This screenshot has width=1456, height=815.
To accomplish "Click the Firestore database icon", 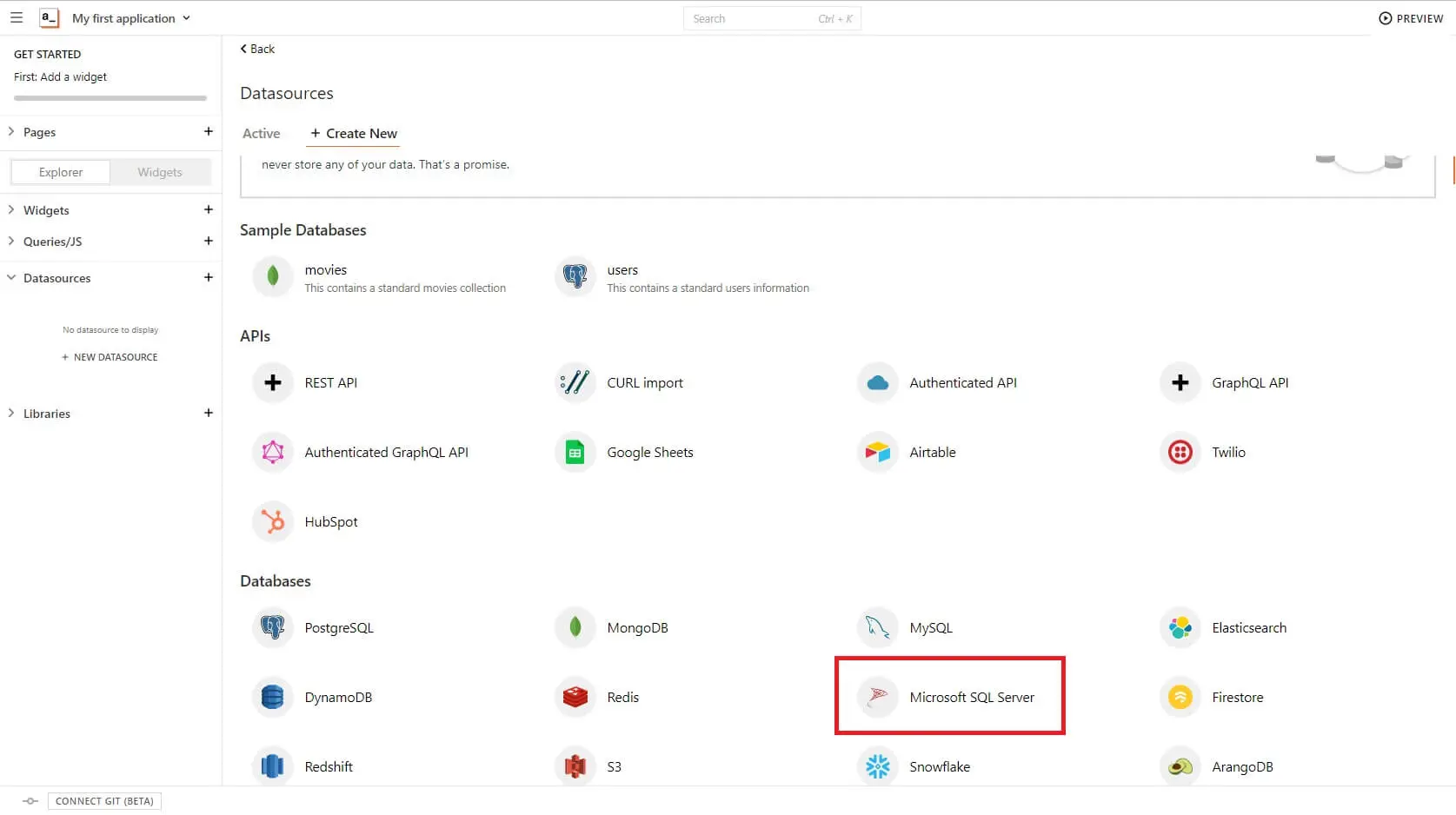I will tap(1180, 697).
